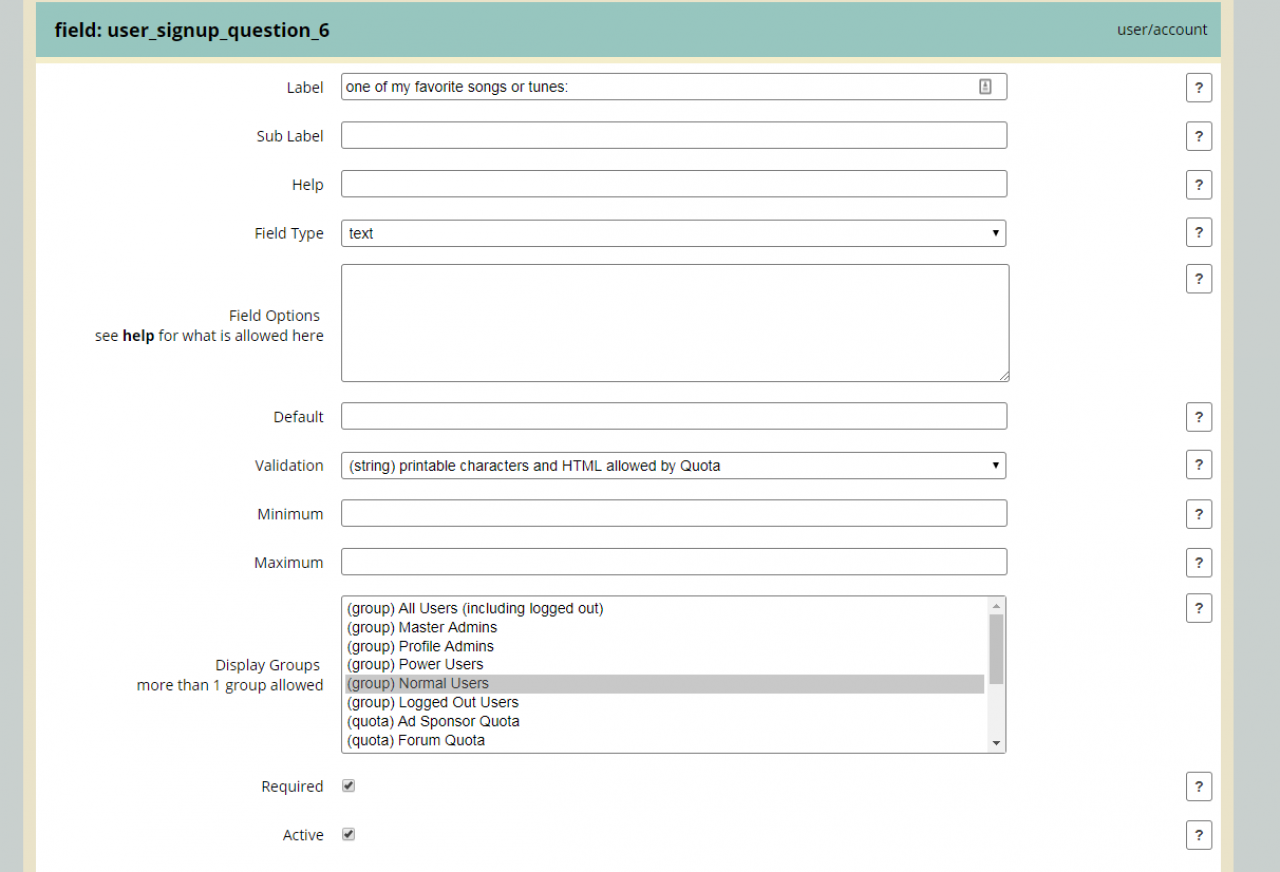This screenshot has width=1280, height=872.
Task: Click help icon for Display Groups list
Action: 1198,608
